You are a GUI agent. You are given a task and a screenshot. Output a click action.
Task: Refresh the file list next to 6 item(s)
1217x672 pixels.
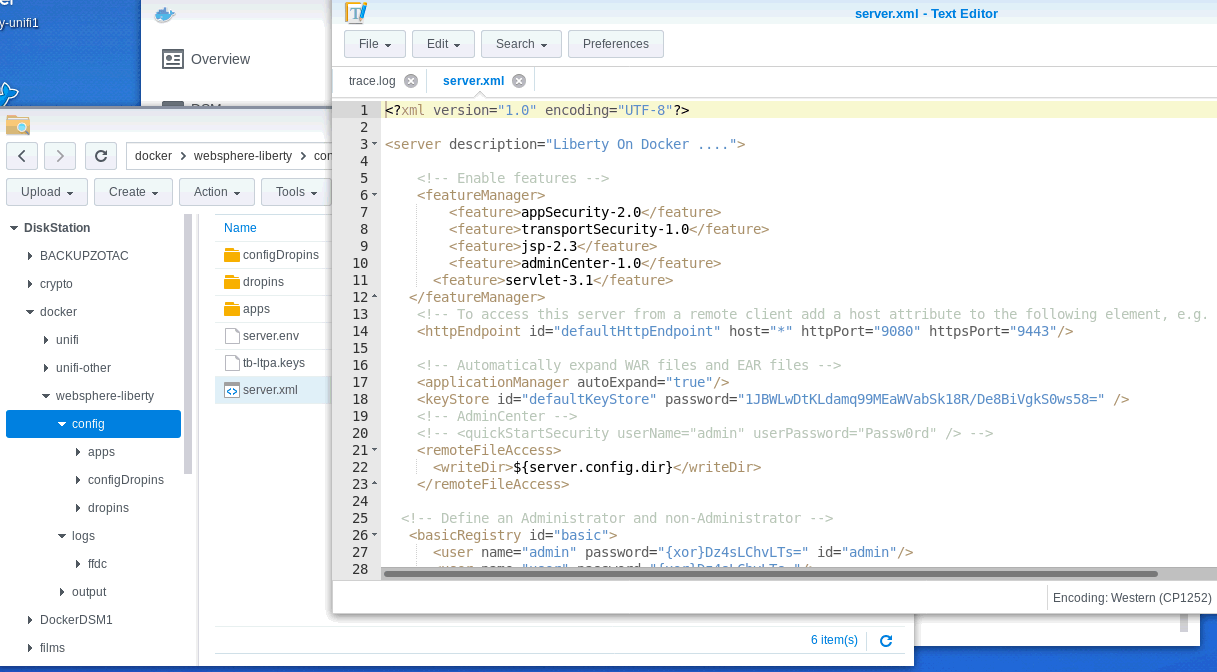(x=886, y=640)
